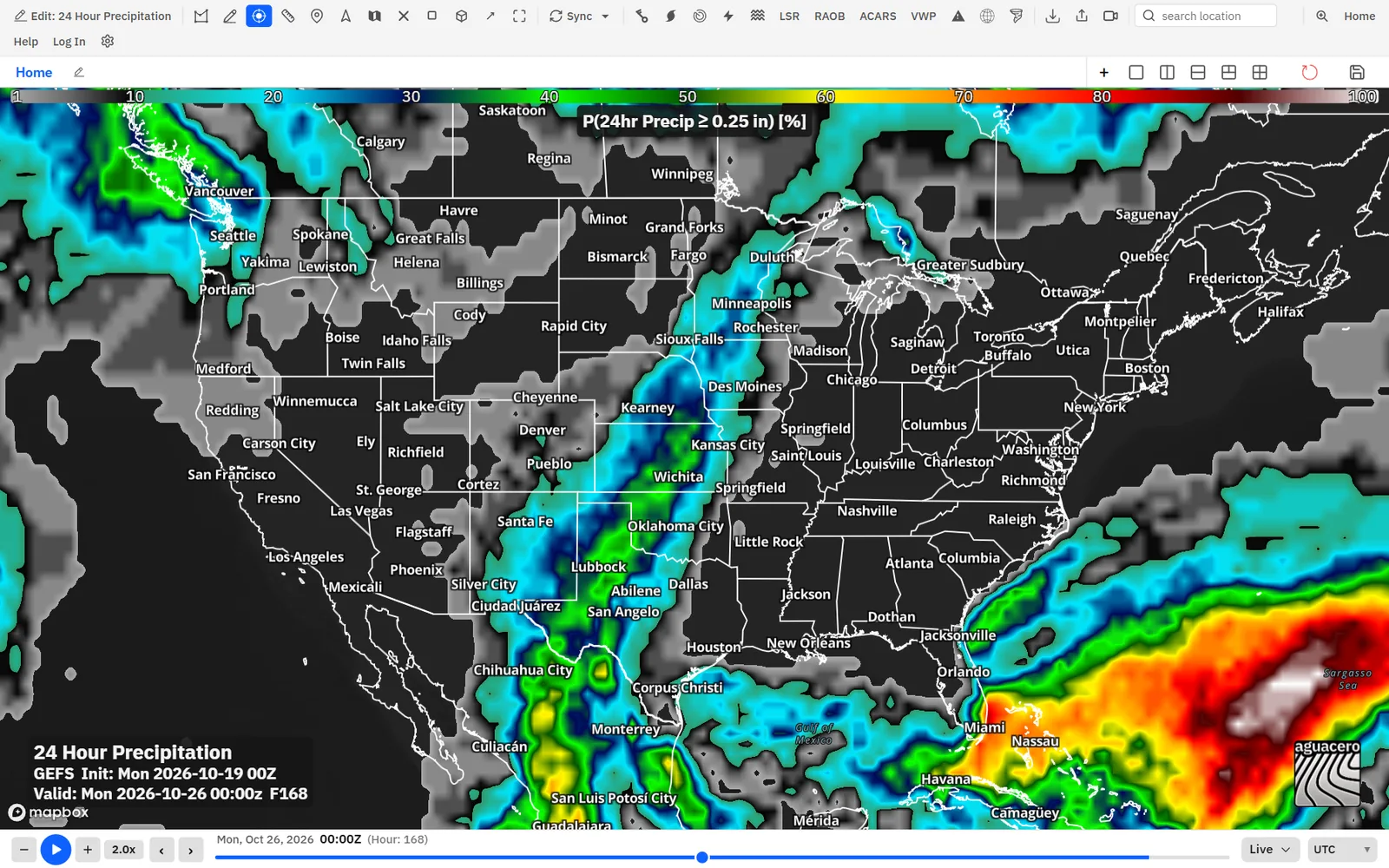Viewport: 1389px width, 868px height.
Task: Click the Home button at top right
Action: [1359, 16]
